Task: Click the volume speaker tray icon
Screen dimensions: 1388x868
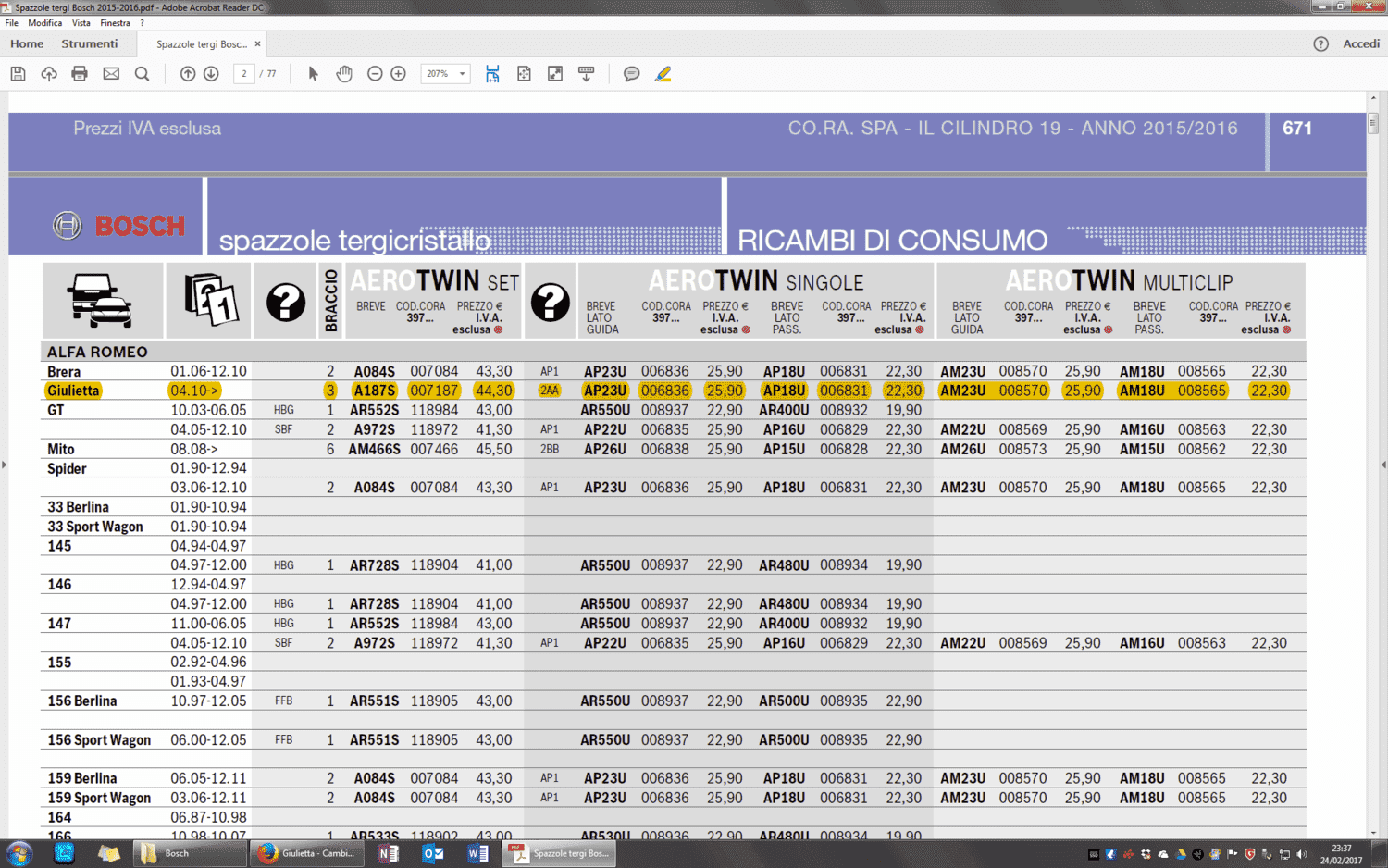Action: click(1302, 854)
